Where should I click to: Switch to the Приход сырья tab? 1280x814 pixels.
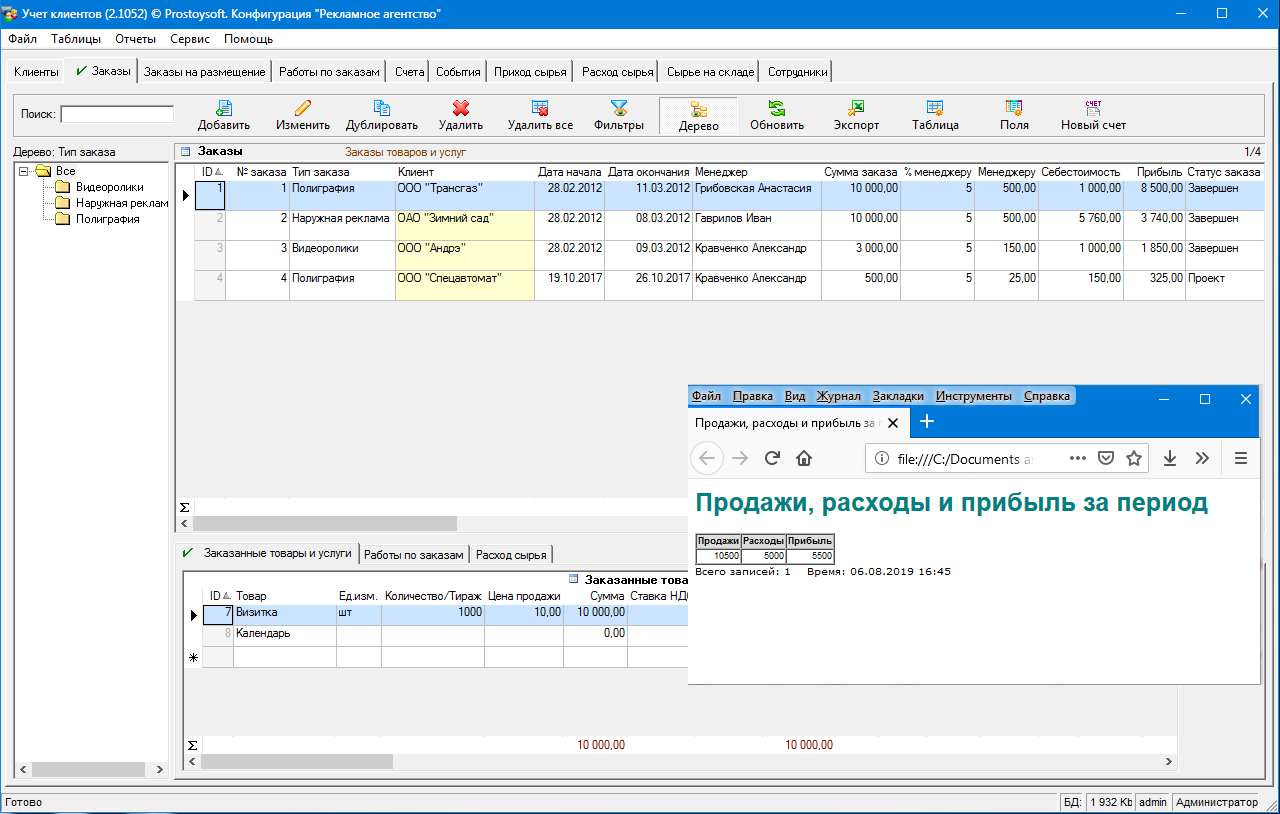(x=530, y=72)
